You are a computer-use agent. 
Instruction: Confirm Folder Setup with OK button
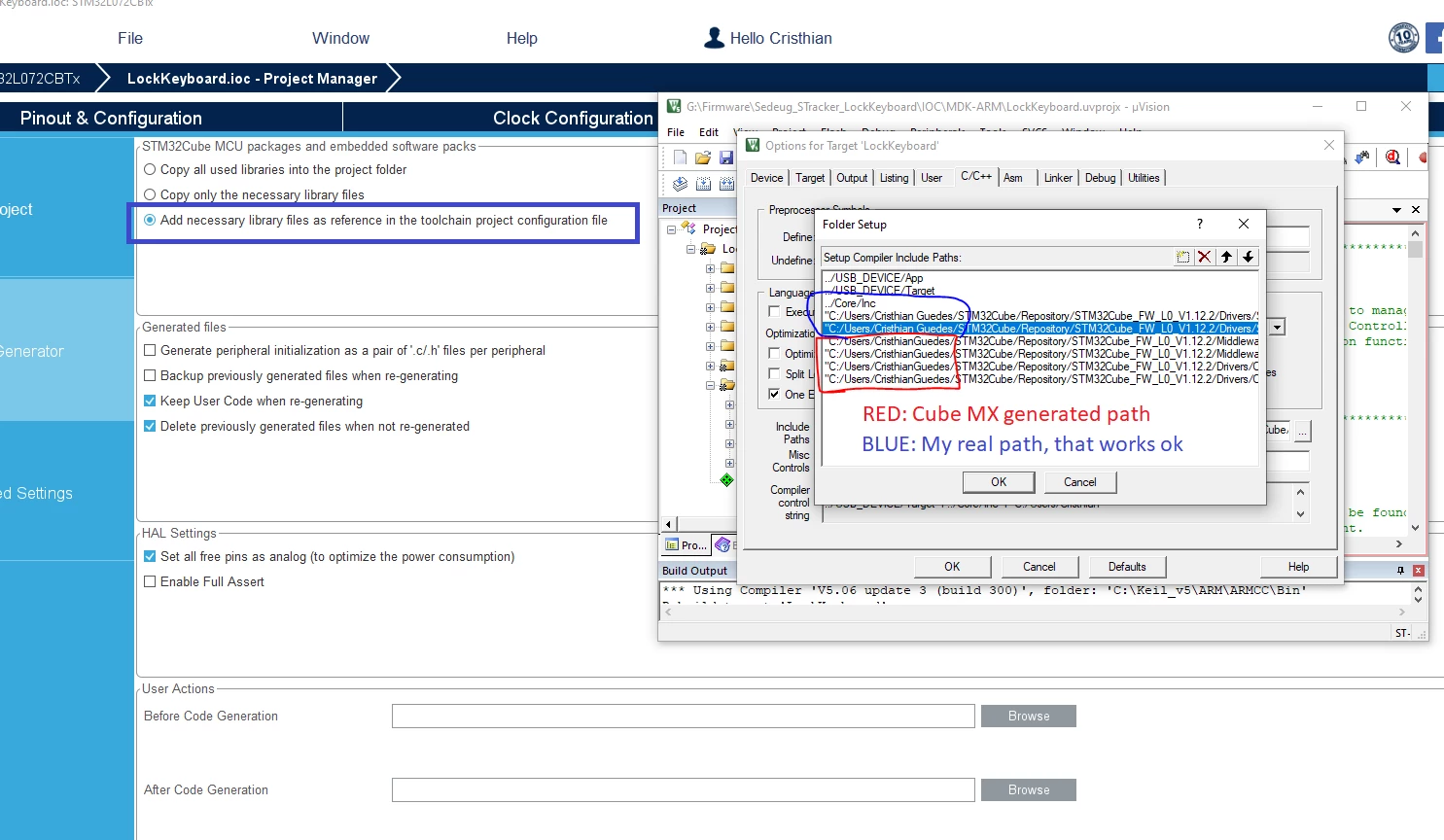pyautogui.click(x=999, y=482)
